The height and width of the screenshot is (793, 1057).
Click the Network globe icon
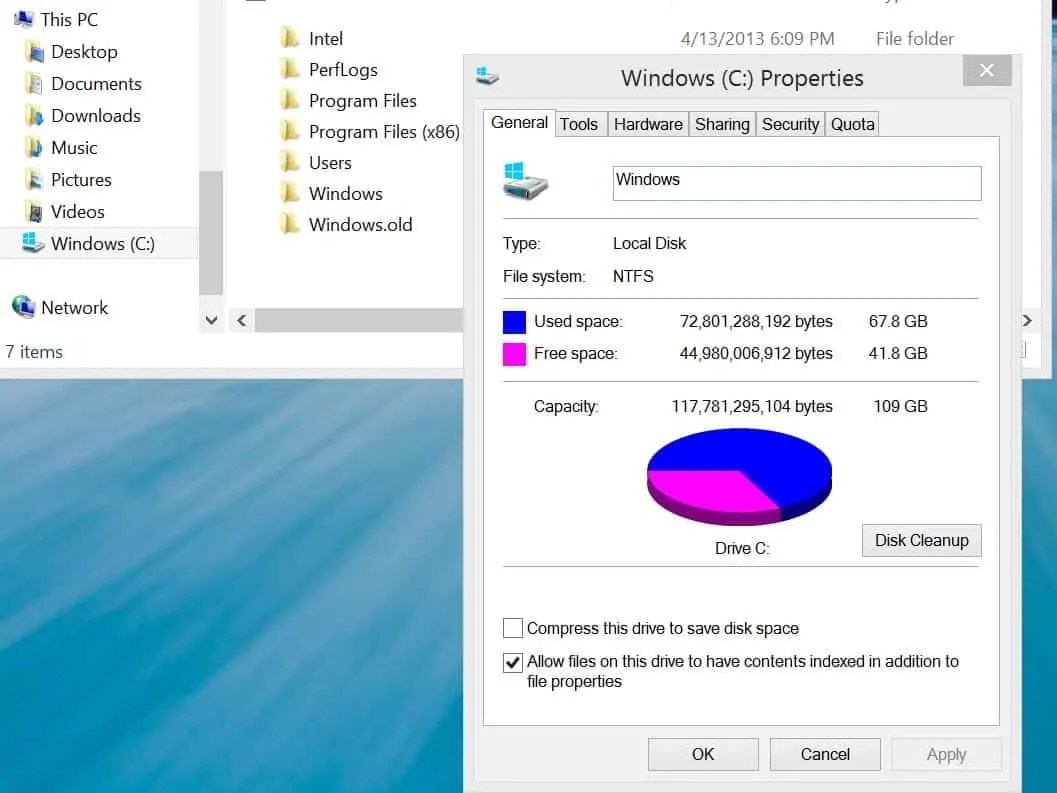pyautogui.click(x=24, y=307)
